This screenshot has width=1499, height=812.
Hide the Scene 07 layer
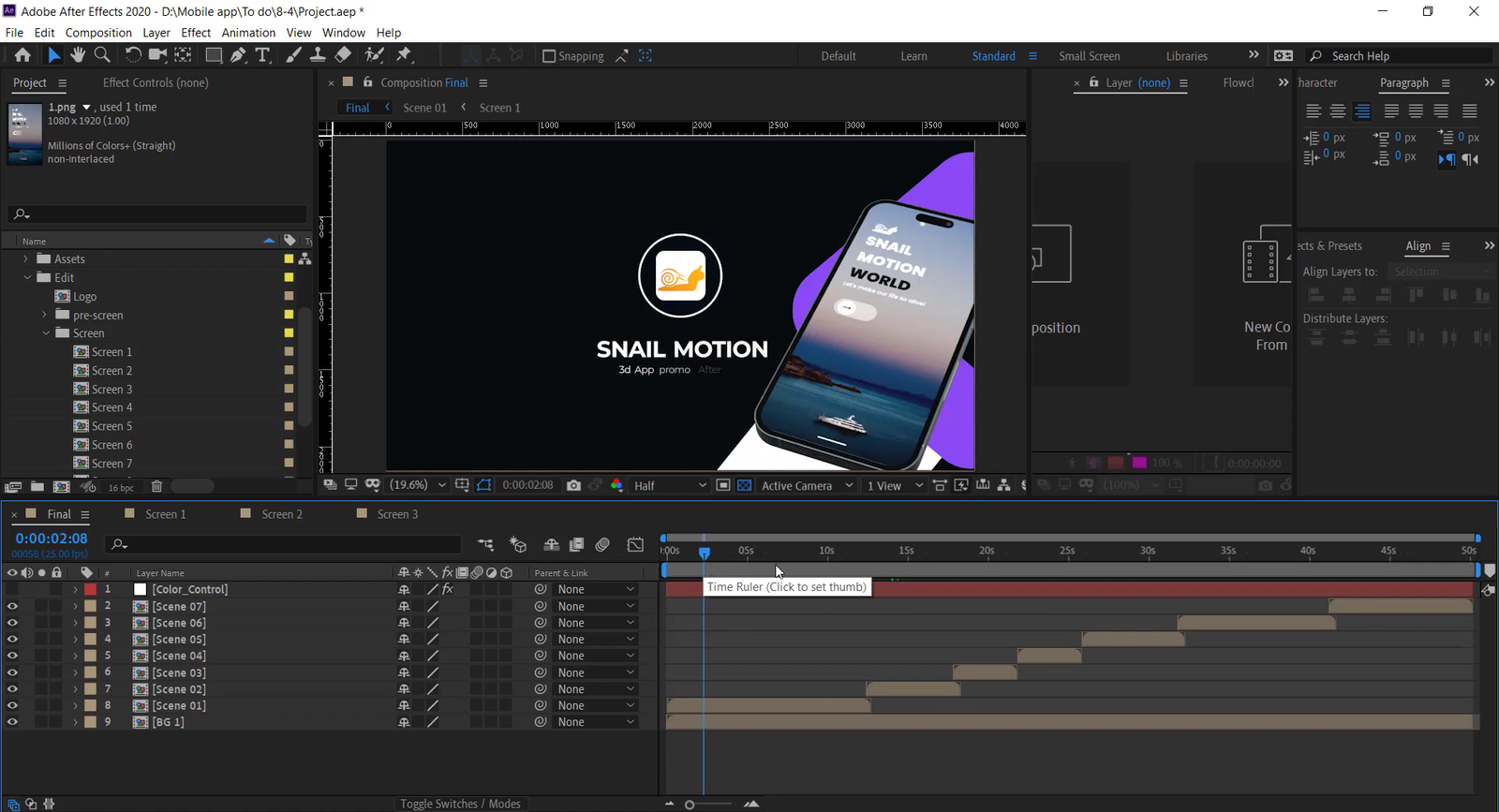[12, 606]
